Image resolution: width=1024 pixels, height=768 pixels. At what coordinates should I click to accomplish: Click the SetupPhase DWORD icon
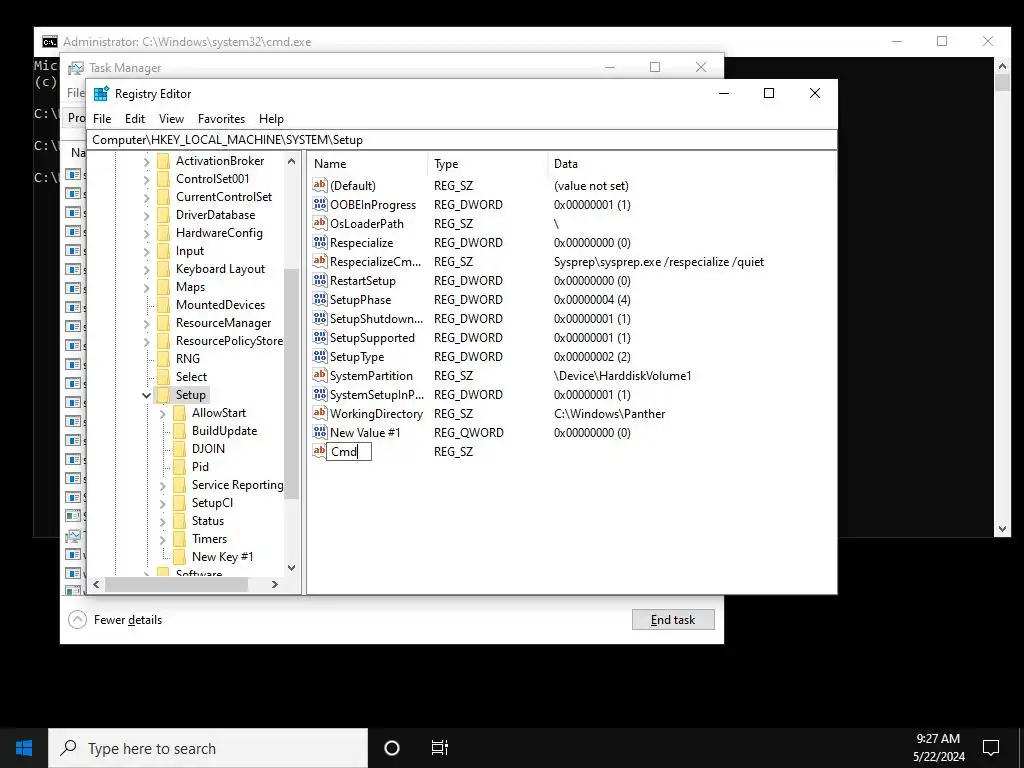(319, 299)
